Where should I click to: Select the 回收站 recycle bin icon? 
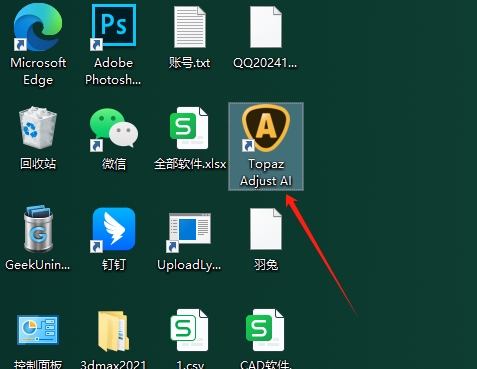click(38, 128)
